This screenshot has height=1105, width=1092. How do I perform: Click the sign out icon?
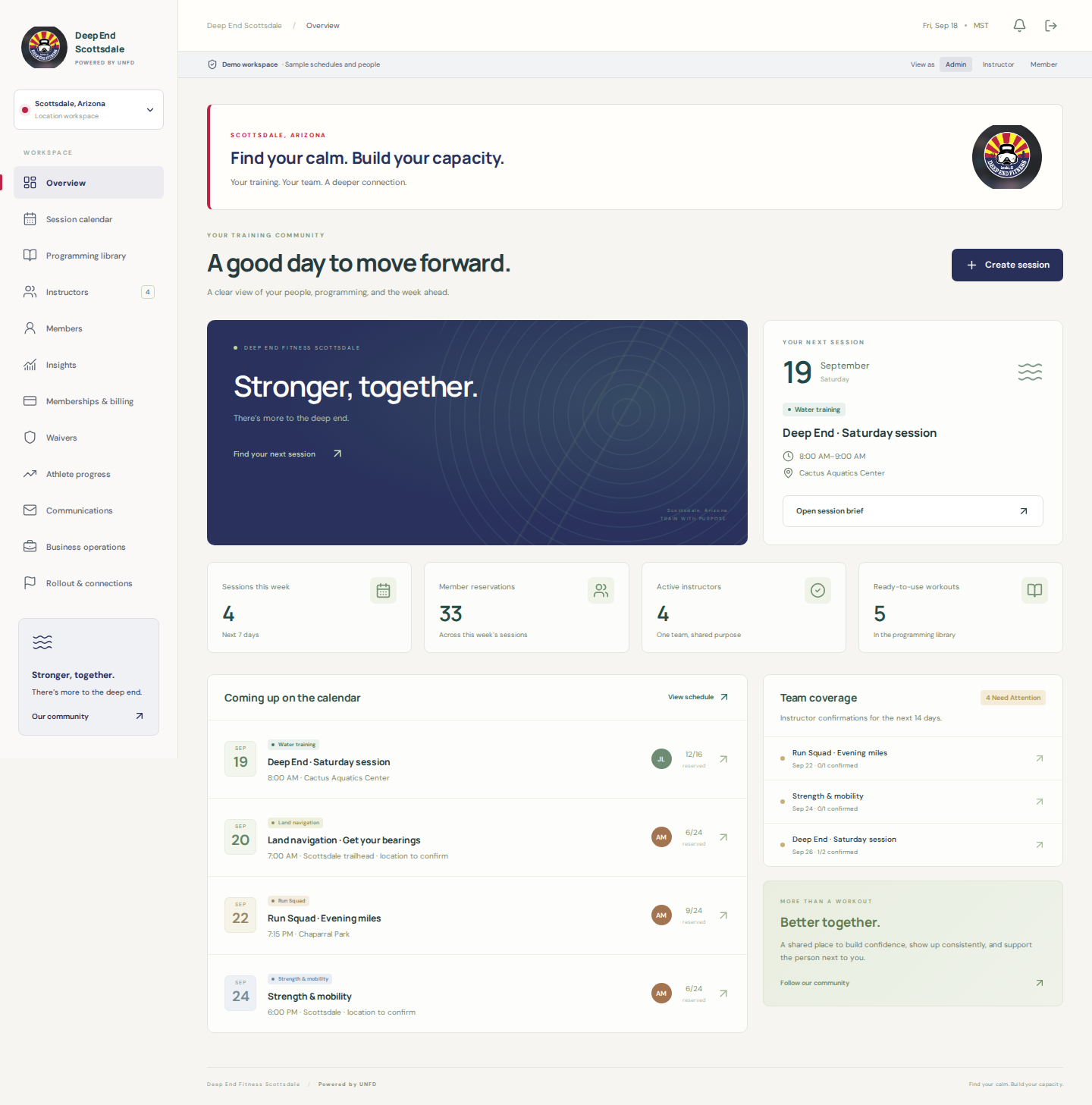(1051, 26)
